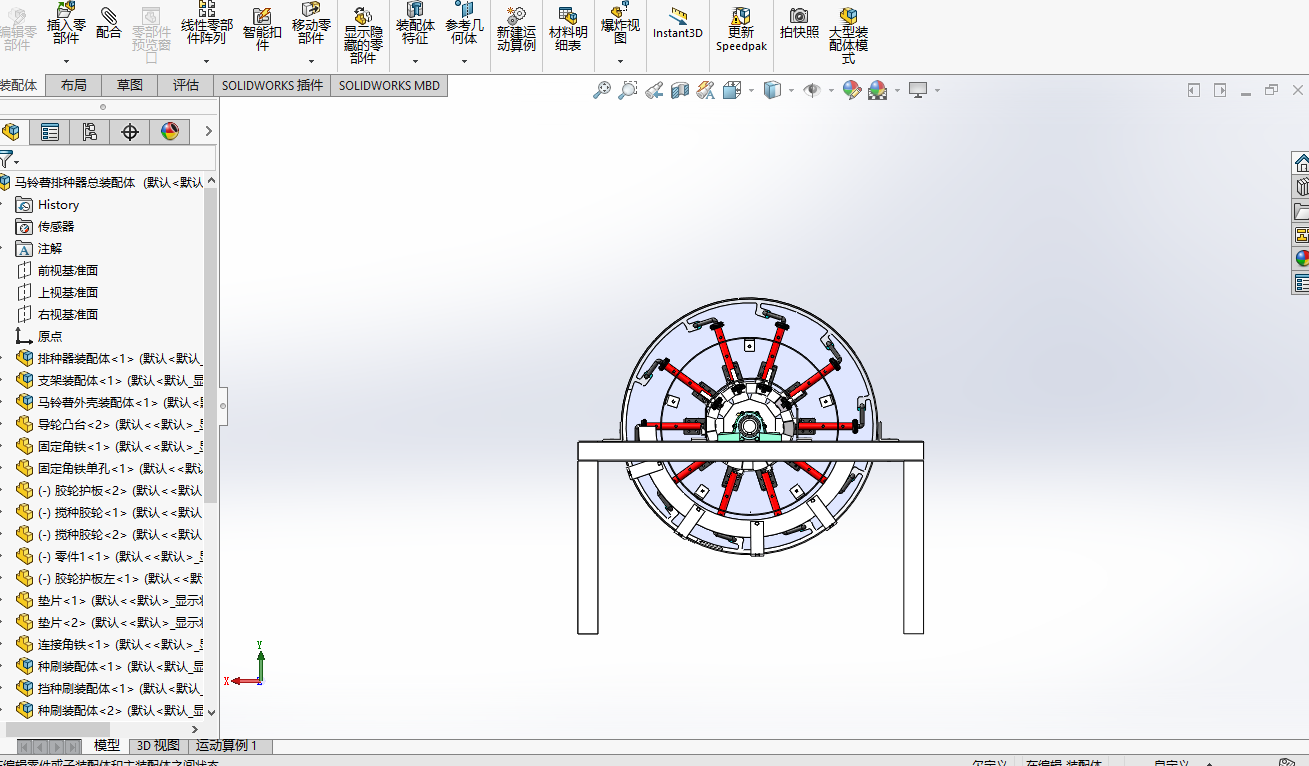The height and width of the screenshot is (766, 1309).
Task: Take a snapshot with 拍快照
Action: tap(799, 23)
